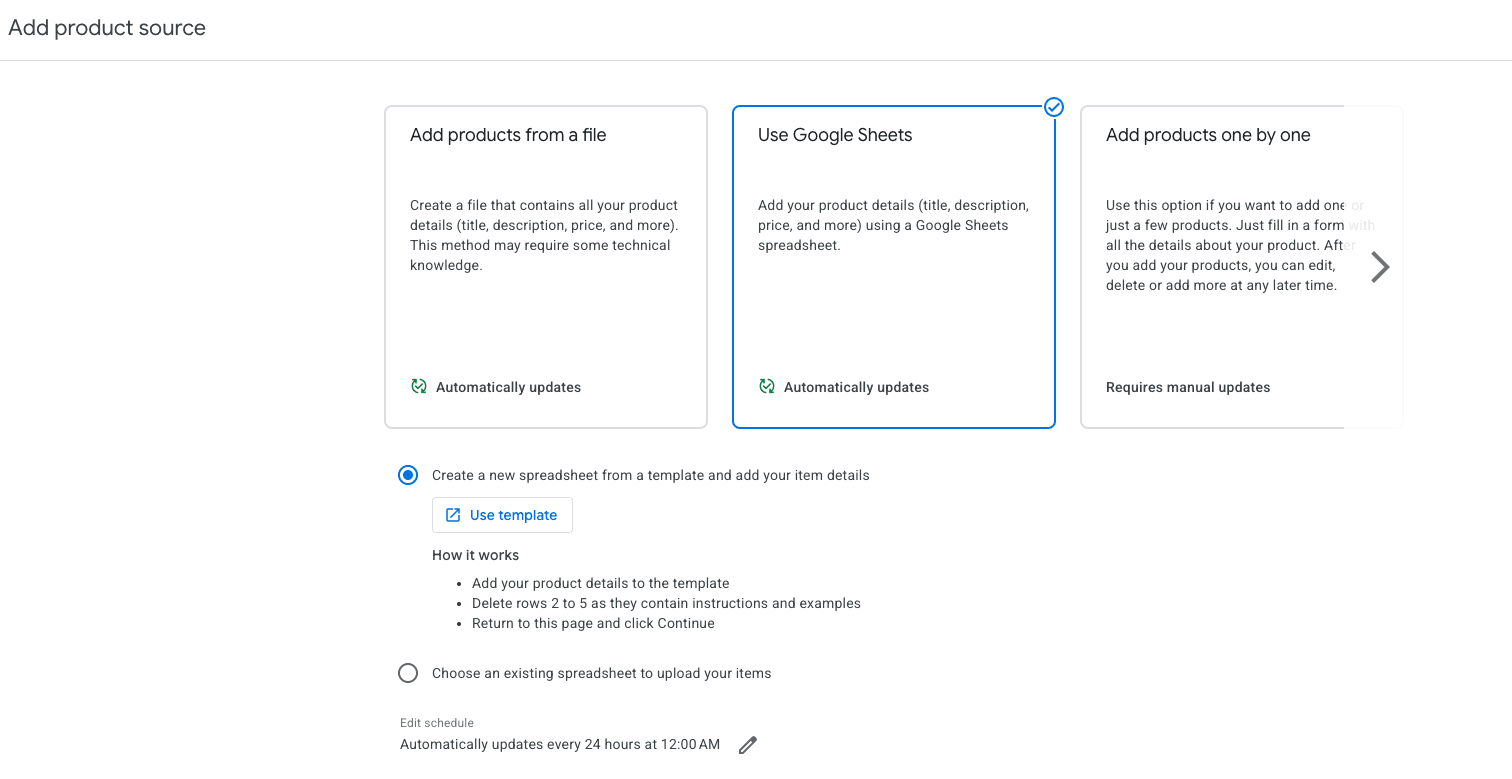
Task: Click the blue checkmark badge on Google Sheets card
Action: (1053, 107)
